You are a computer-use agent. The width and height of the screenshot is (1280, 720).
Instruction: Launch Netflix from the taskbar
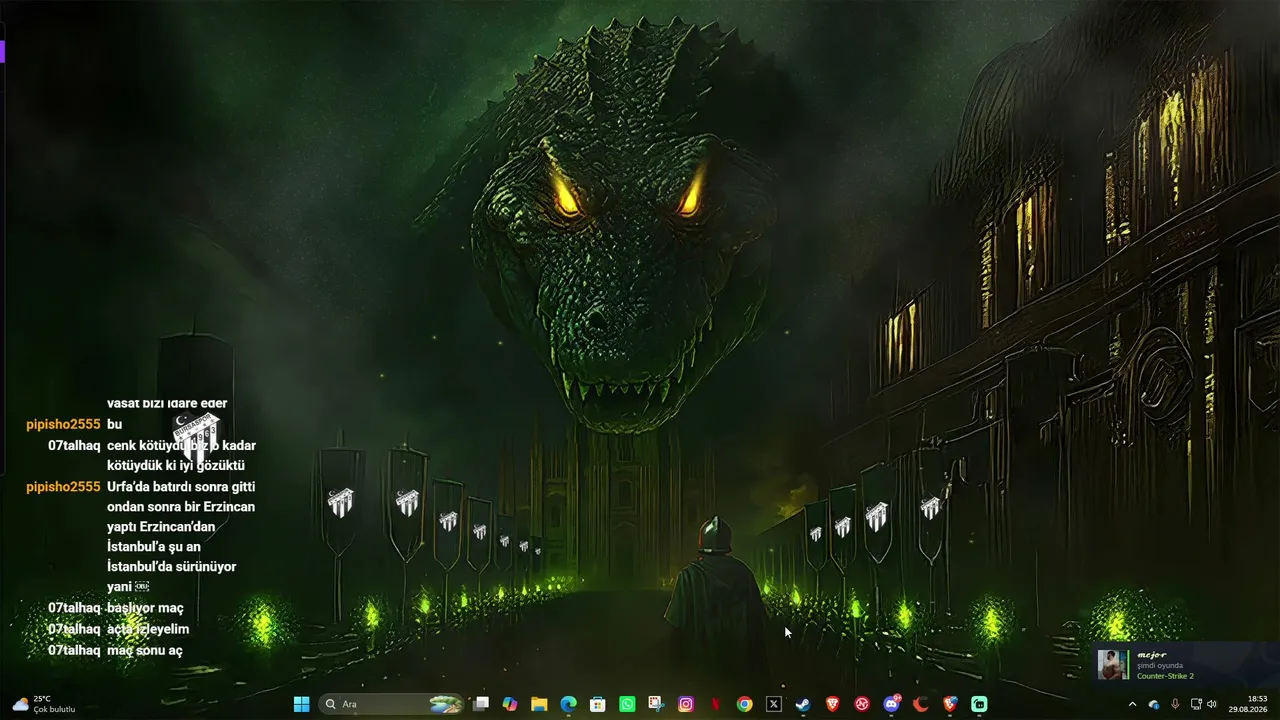pyautogui.click(x=715, y=704)
